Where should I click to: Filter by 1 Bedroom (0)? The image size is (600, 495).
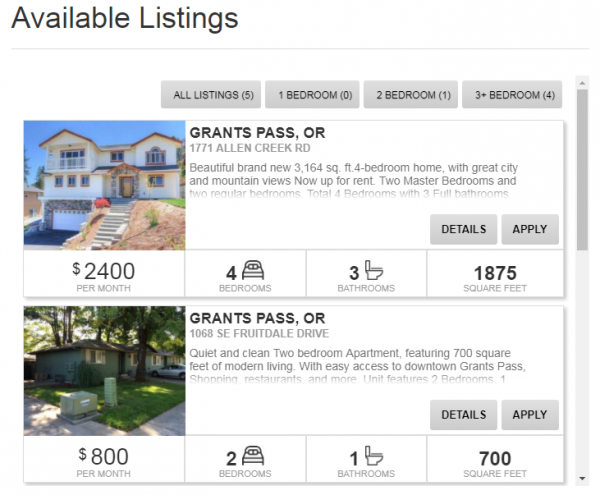click(315, 95)
